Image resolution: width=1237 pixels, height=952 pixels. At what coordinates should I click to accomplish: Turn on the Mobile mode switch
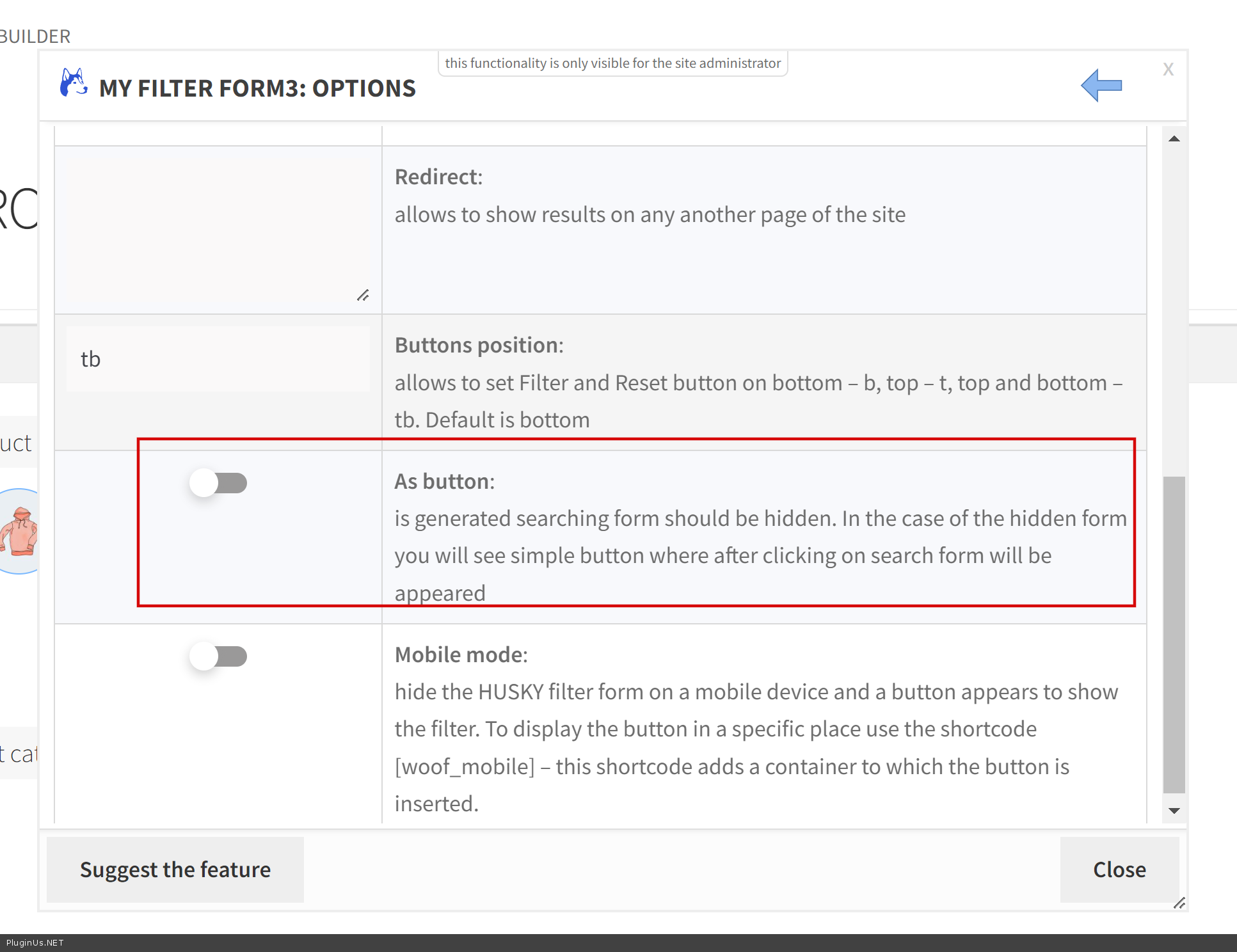click(218, 656)
